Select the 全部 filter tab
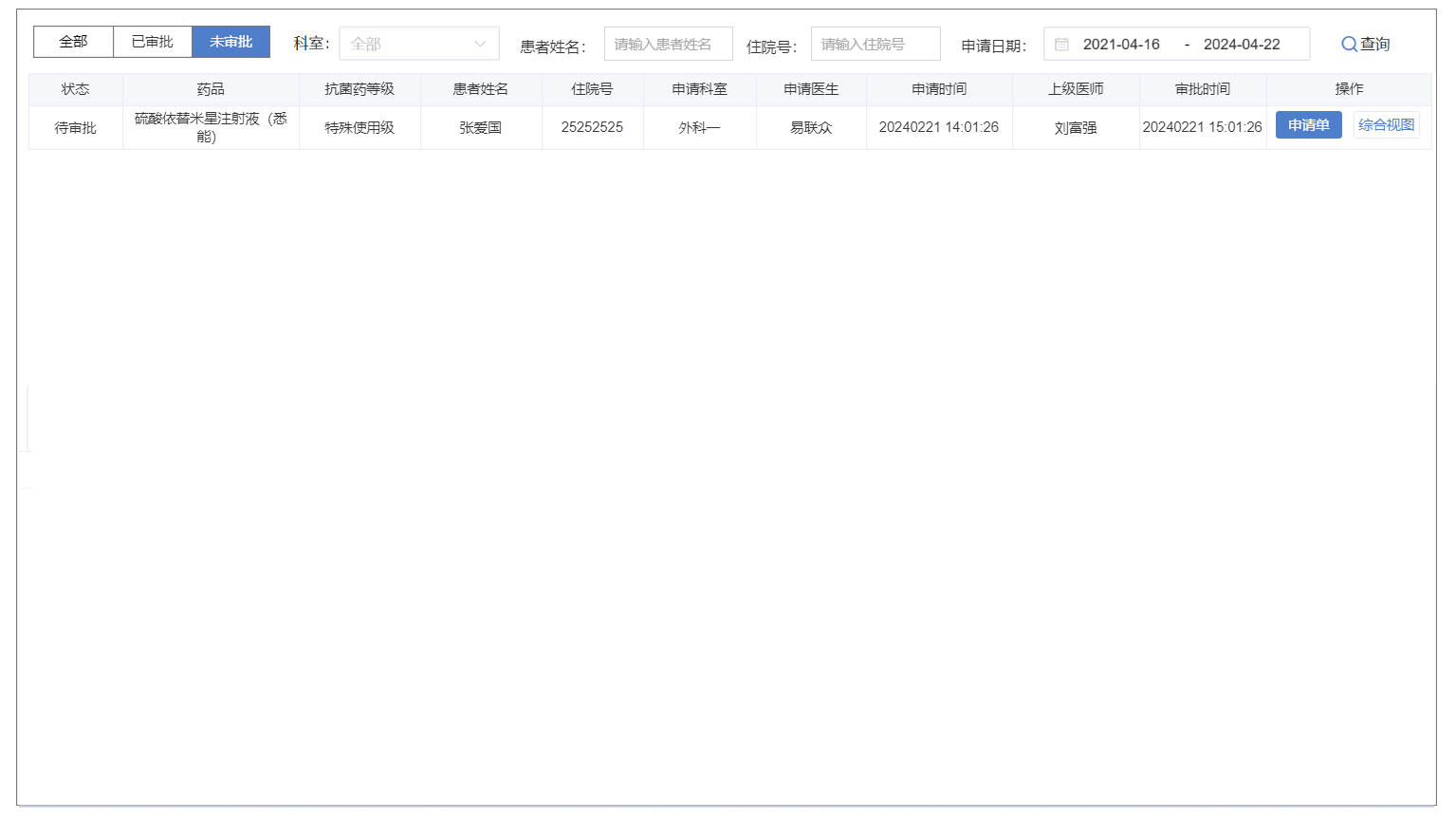 pos(73,42)
